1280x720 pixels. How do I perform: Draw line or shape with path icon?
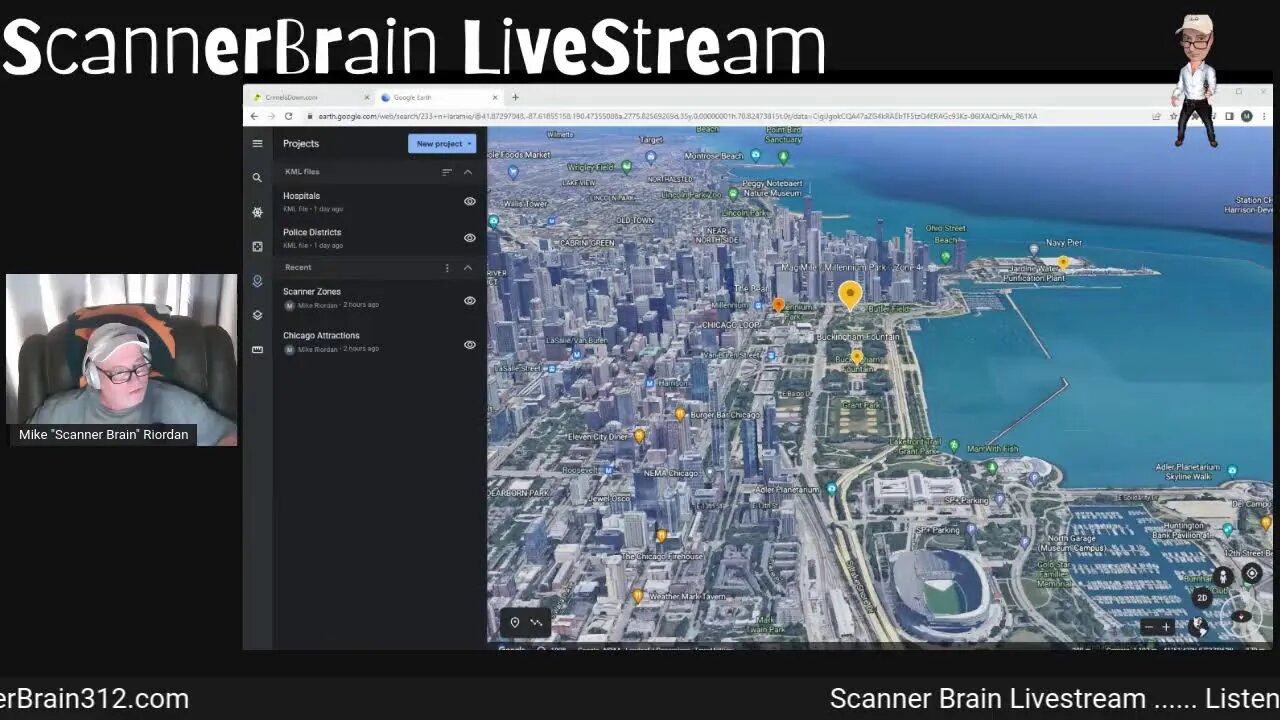coord(537,622)
